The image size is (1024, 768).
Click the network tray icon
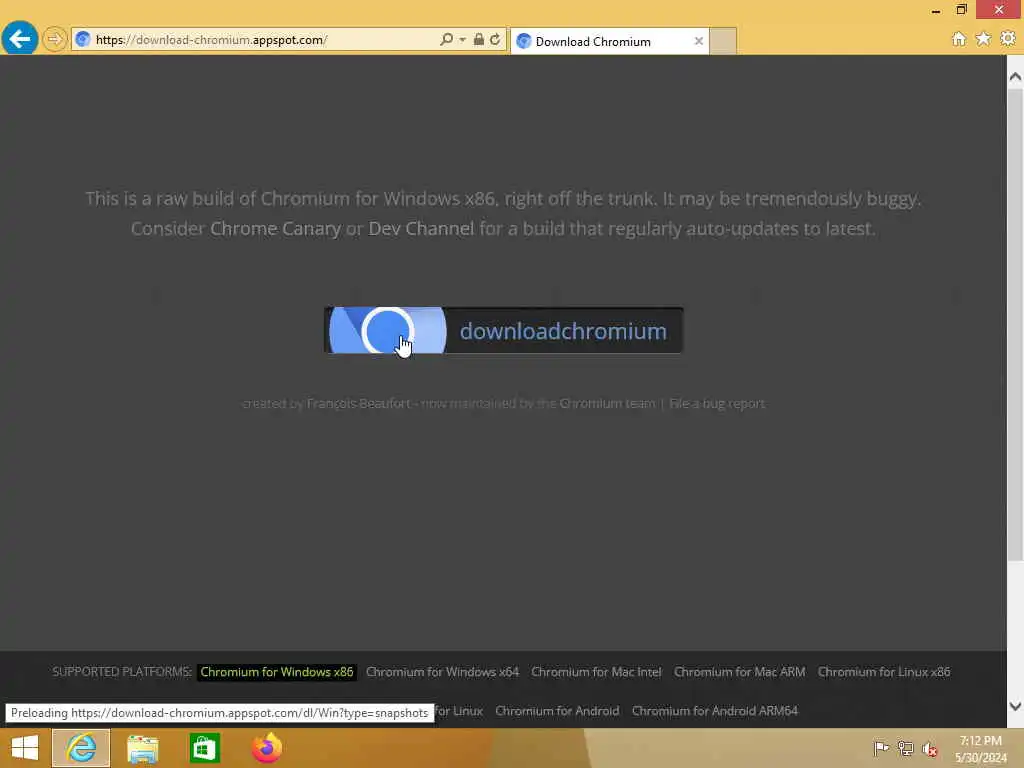click(905, 748)
